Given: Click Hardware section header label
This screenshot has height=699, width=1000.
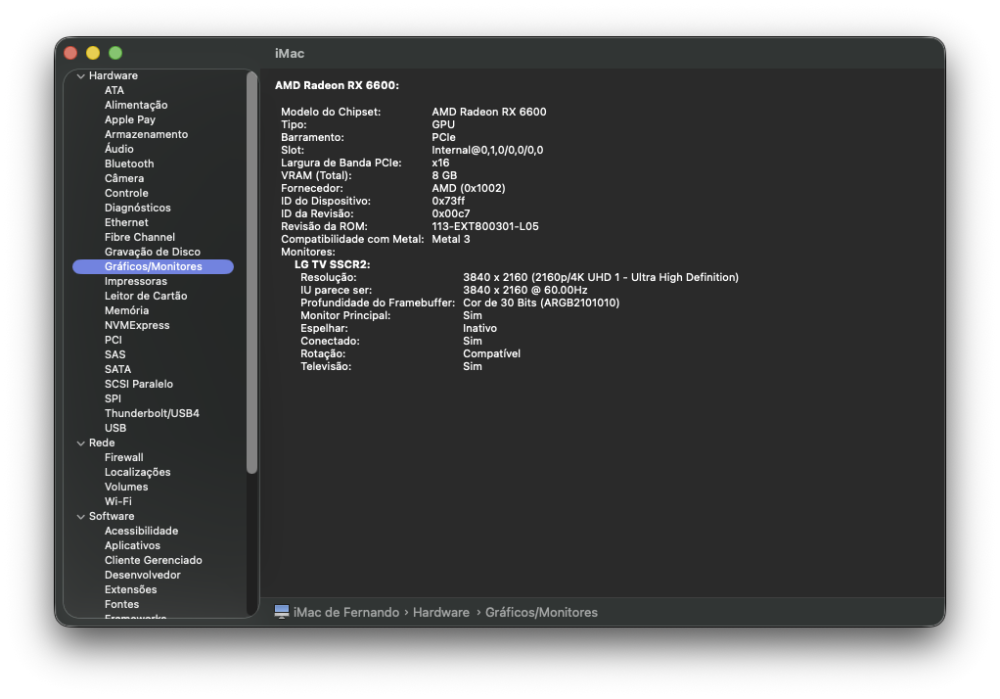Looking at the screenshot, I should click(x=114, y=75).
